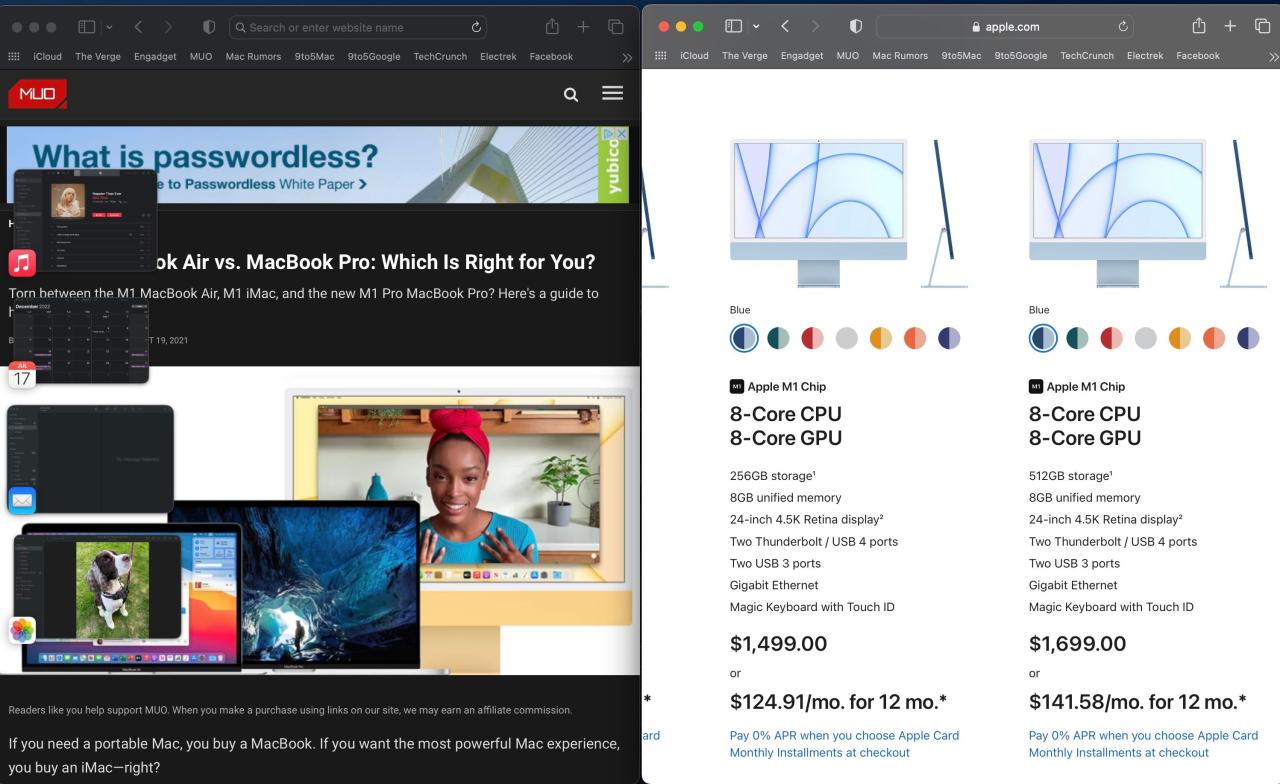1280x784 pixels.
Task: Select the silver color for the $1,699 iMac
Action: tap(1146, 338)
